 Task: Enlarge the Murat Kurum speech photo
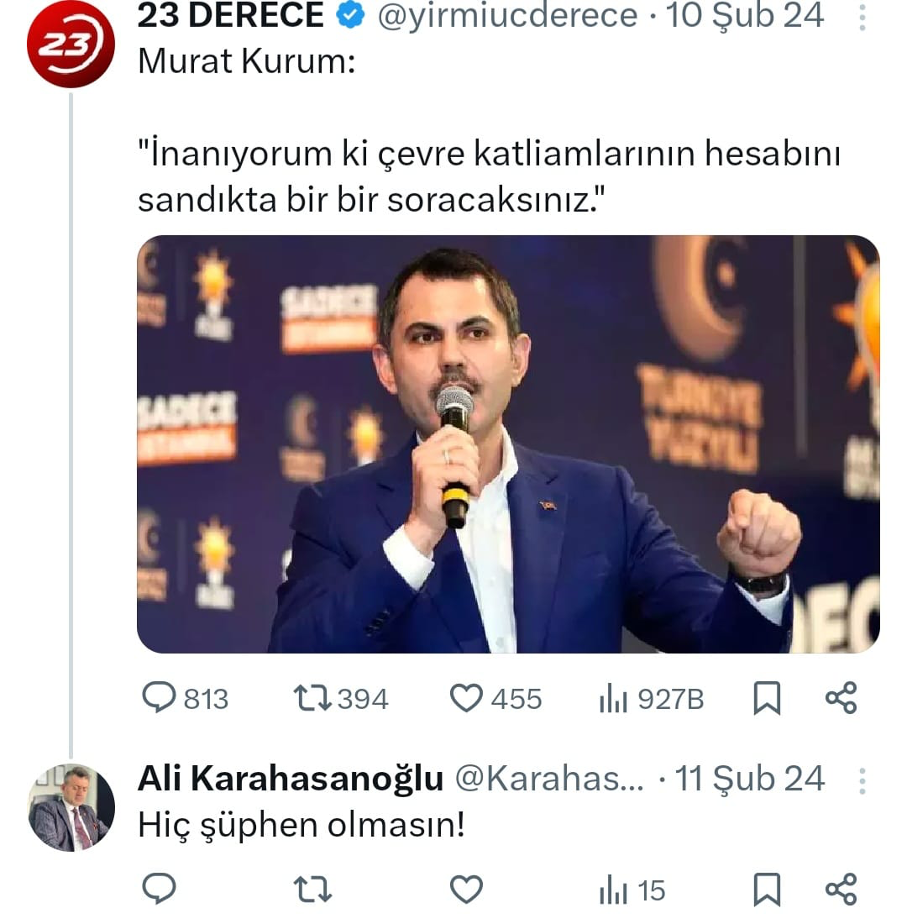[508, 444]
